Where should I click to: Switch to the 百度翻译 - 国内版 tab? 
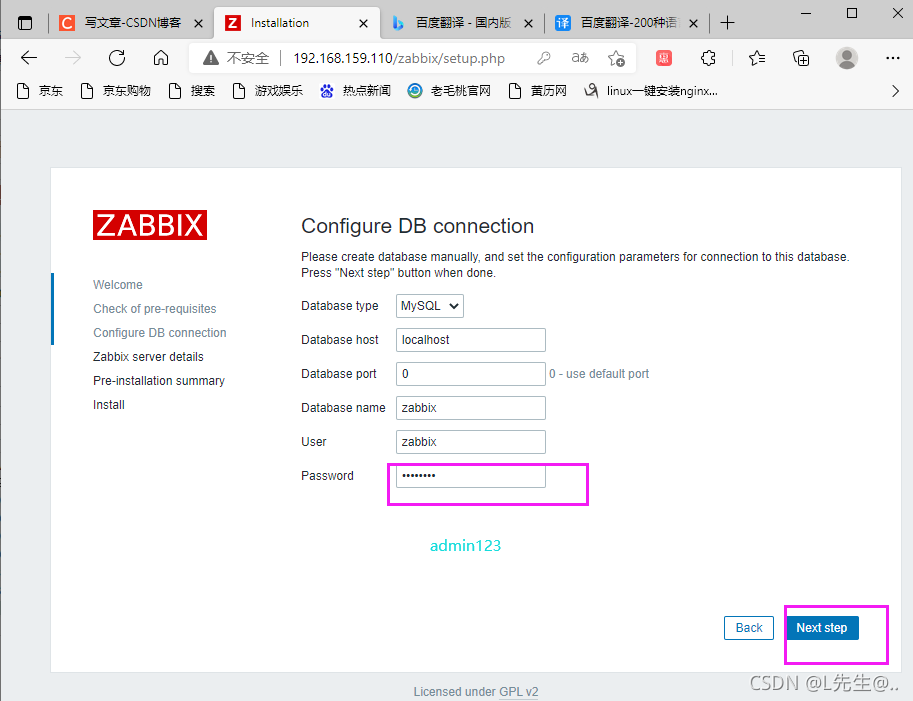pyautogui.click(x=463, y=23)
